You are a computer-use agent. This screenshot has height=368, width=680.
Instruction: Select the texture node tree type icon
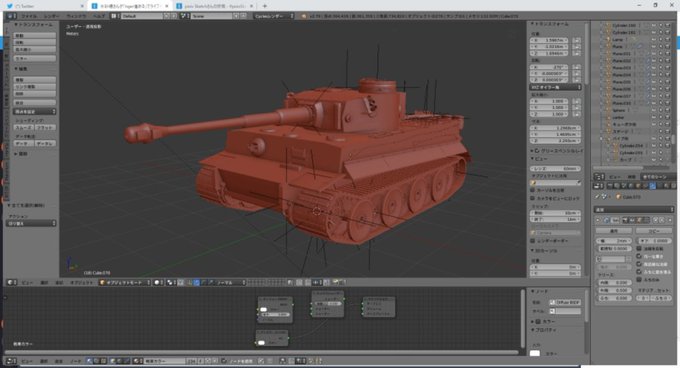[104, 361]
